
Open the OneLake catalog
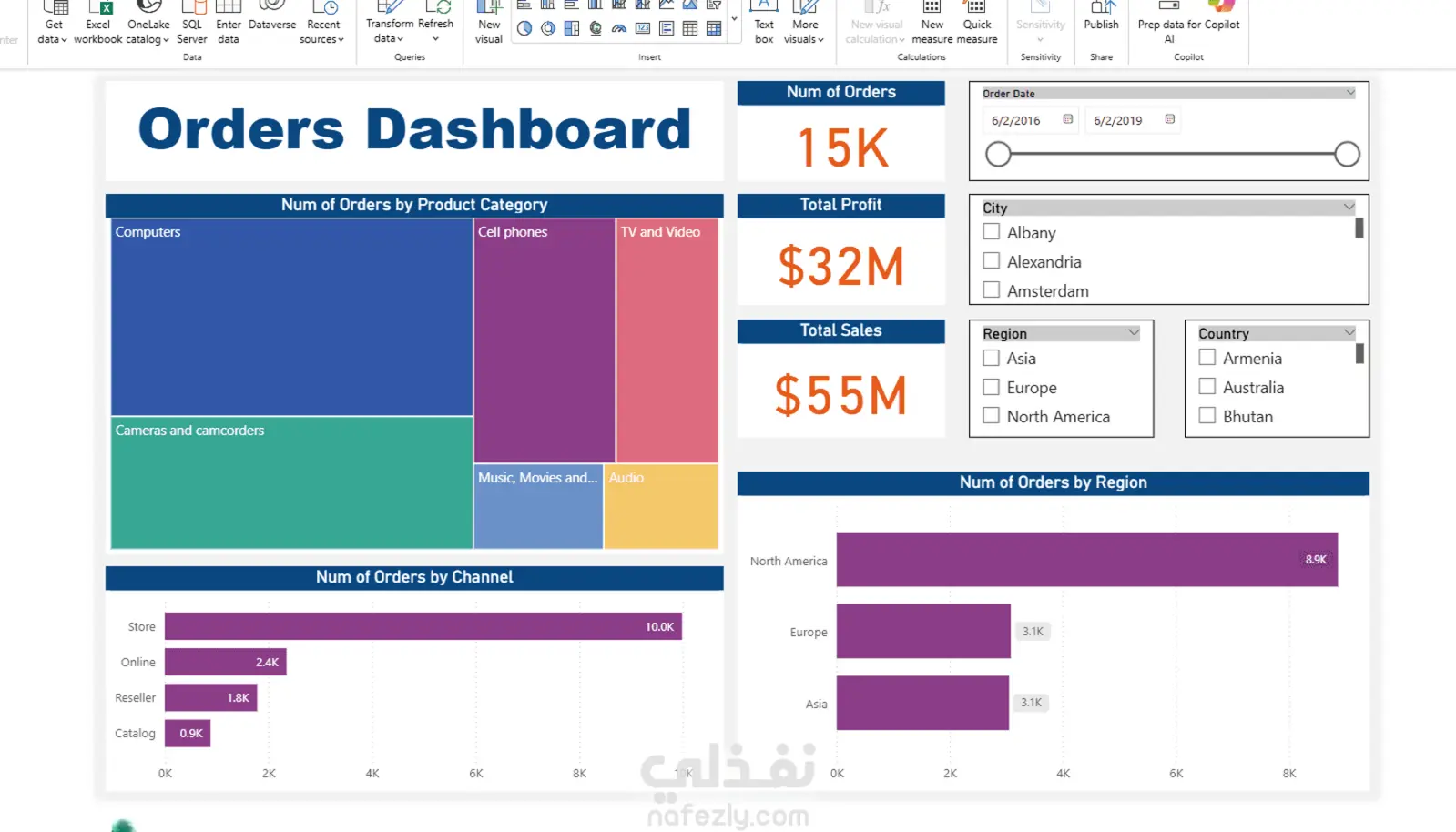[x=148, y=24]
